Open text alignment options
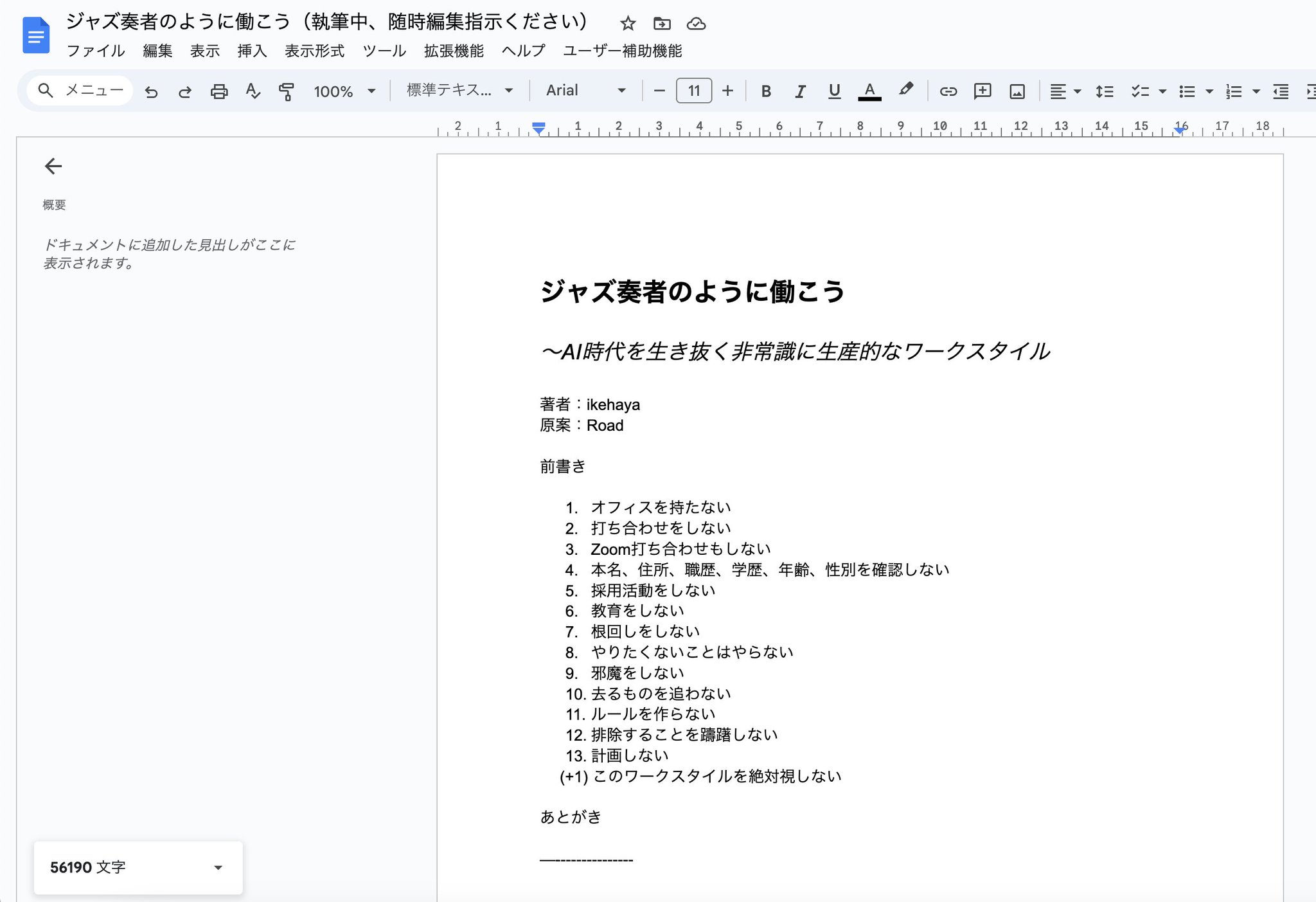This screenshot has width=1316, height=902. point(1065,91)
